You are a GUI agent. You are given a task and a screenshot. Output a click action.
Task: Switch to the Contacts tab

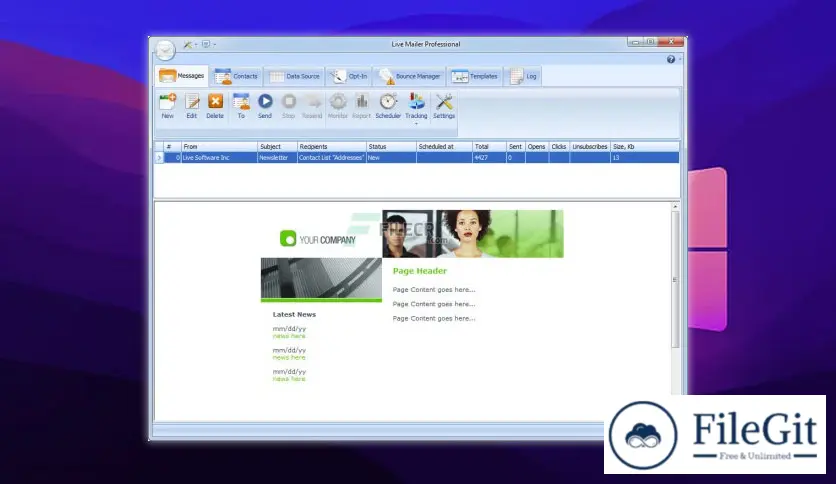[236, 76]
